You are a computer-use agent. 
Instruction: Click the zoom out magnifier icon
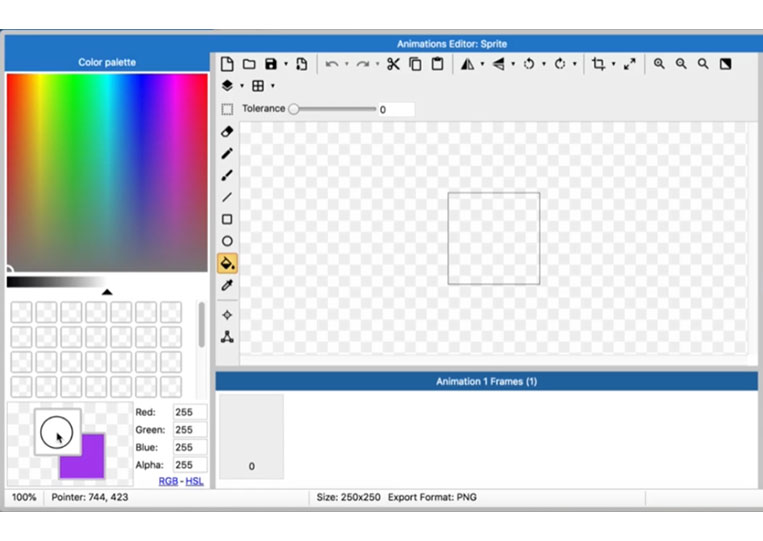pos(681,64)
